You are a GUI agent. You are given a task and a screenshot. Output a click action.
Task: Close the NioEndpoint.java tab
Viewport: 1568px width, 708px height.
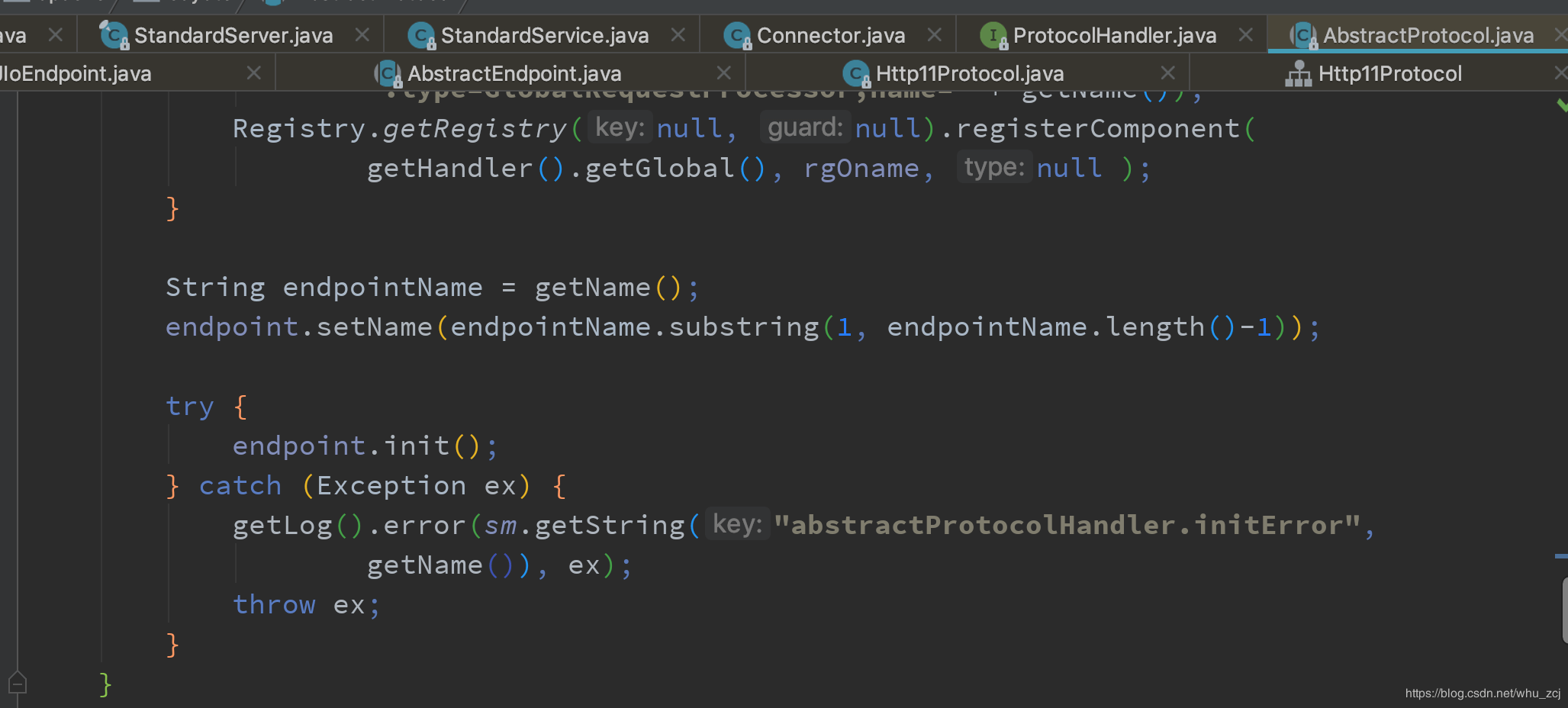[254, 73]
